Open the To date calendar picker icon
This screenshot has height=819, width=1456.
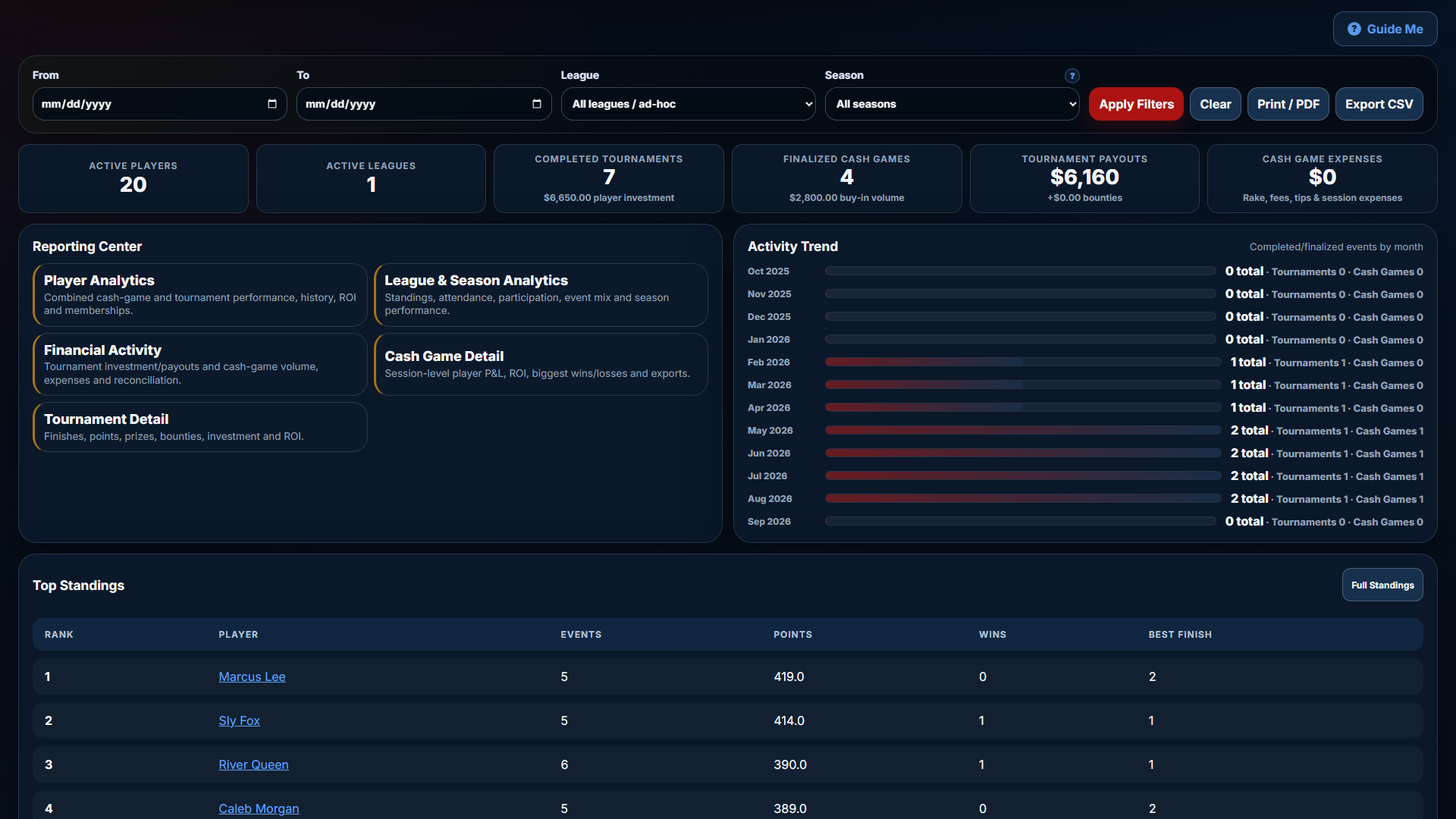pos(537,104)
